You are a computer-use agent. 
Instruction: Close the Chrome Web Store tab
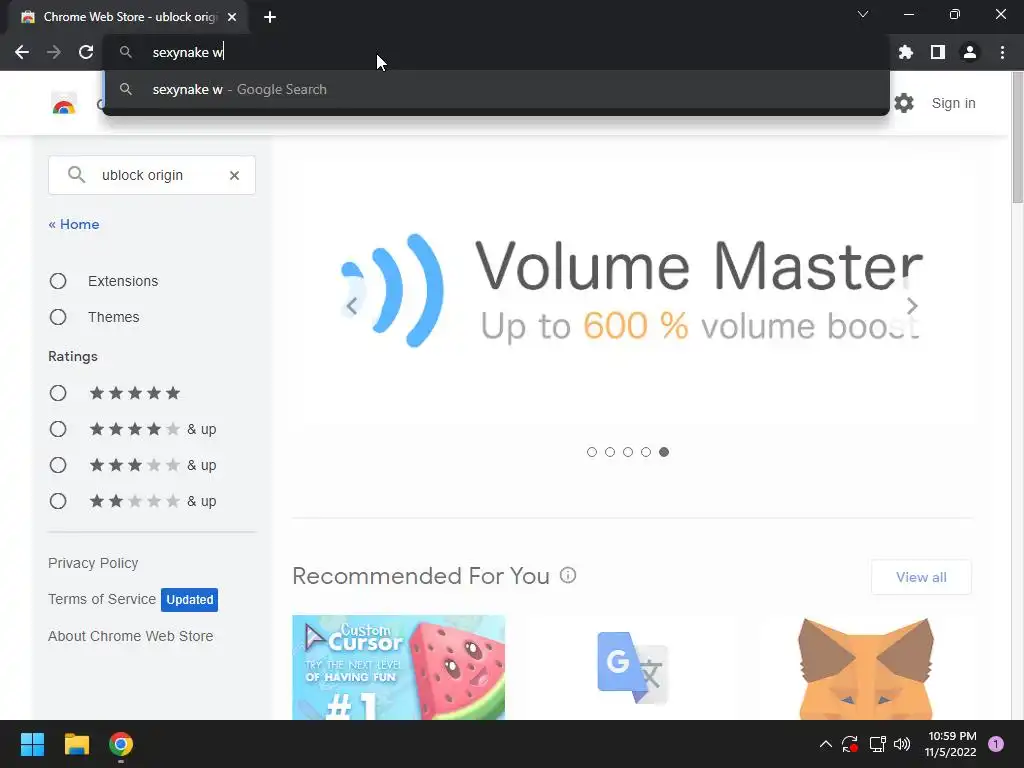pos(232,17)
